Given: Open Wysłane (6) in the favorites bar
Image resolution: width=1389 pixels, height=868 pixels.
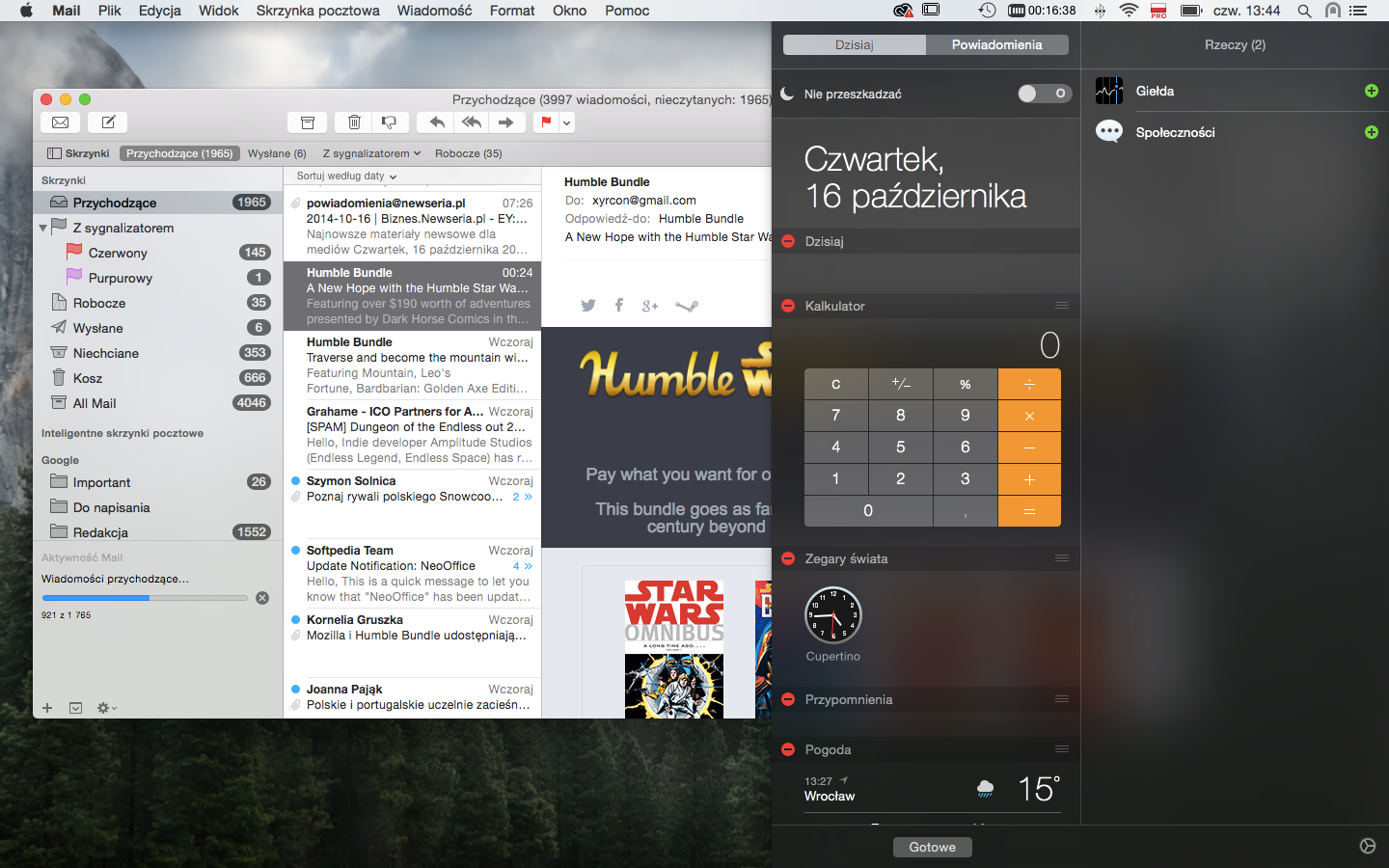Looking at the screenshot, I should [277, 153].
